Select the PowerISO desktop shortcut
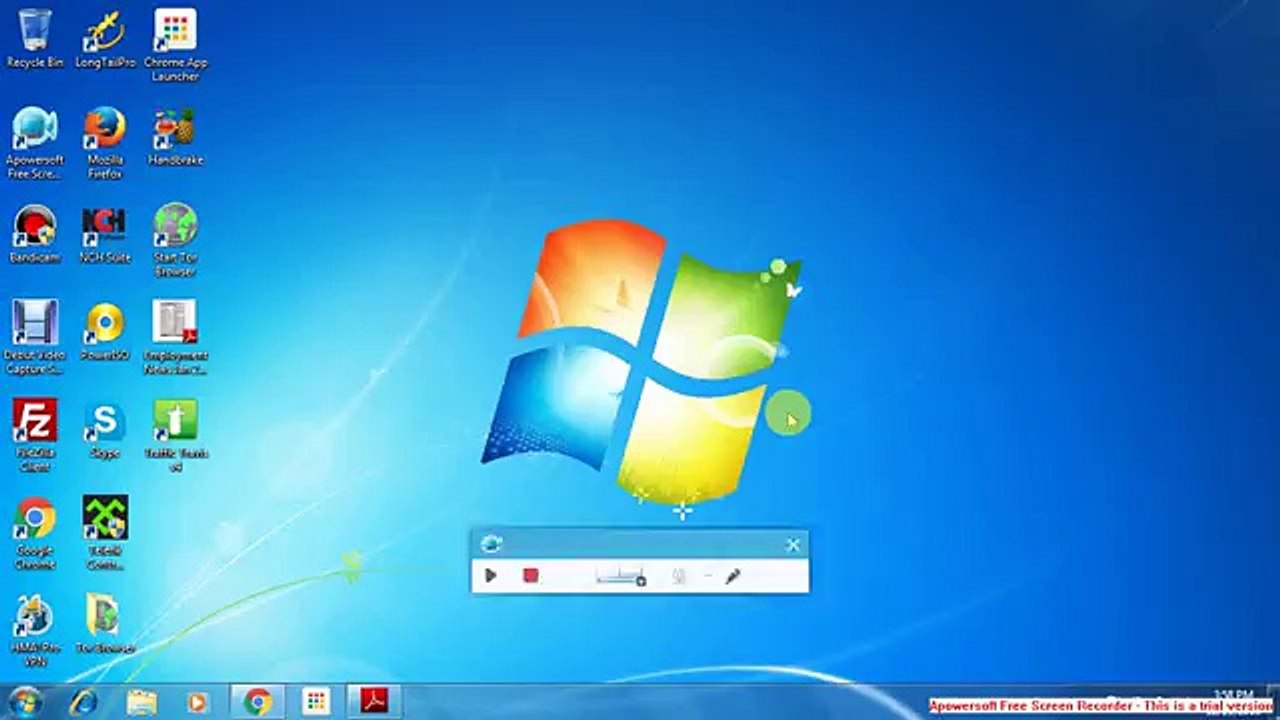Image resolution: width=1280 pixels, height=720 pixels. (x=105, y=331)
